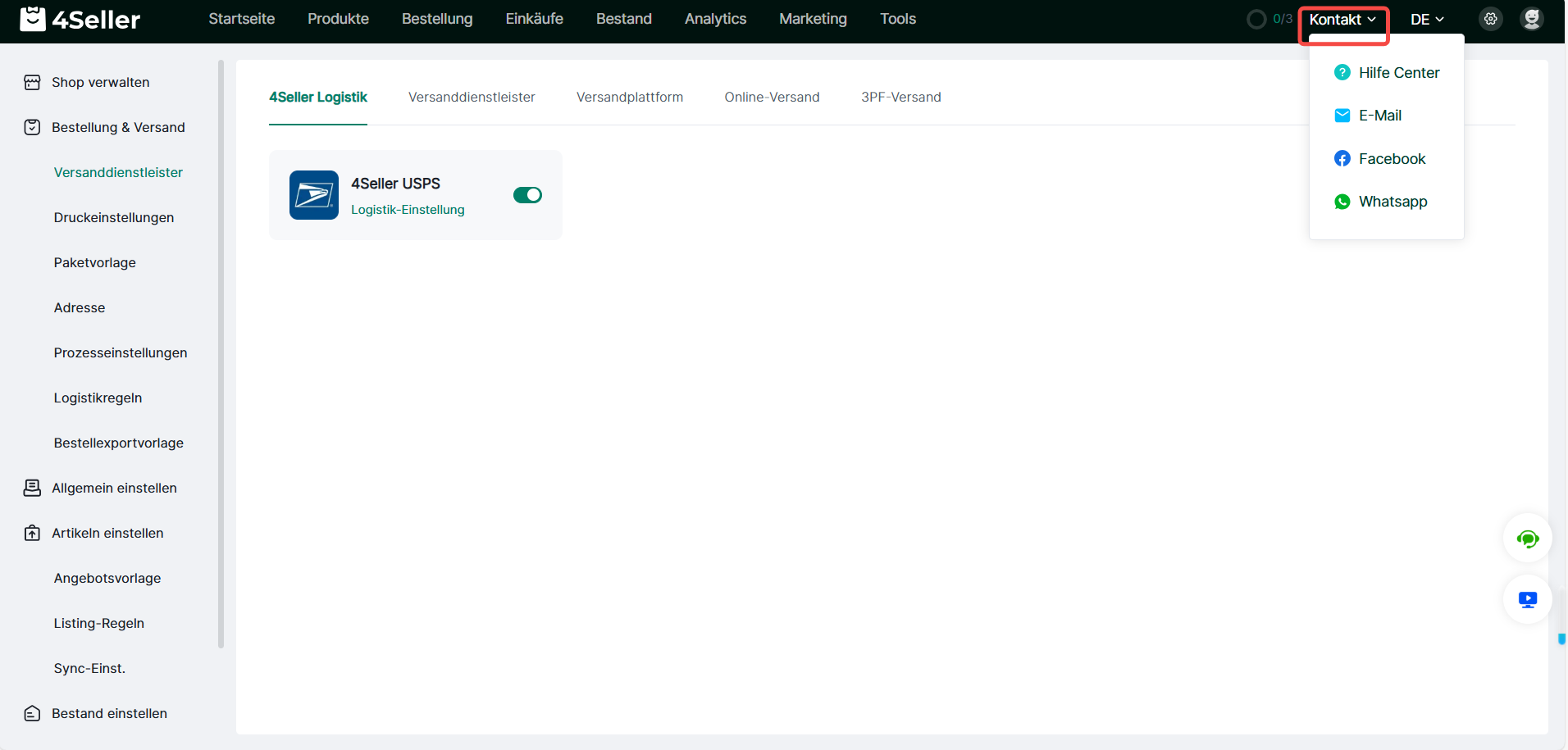Collapse the Bestellung & Versand sidebar section
The height and width of the screenshot is (750, 1568).
[118, 127]
